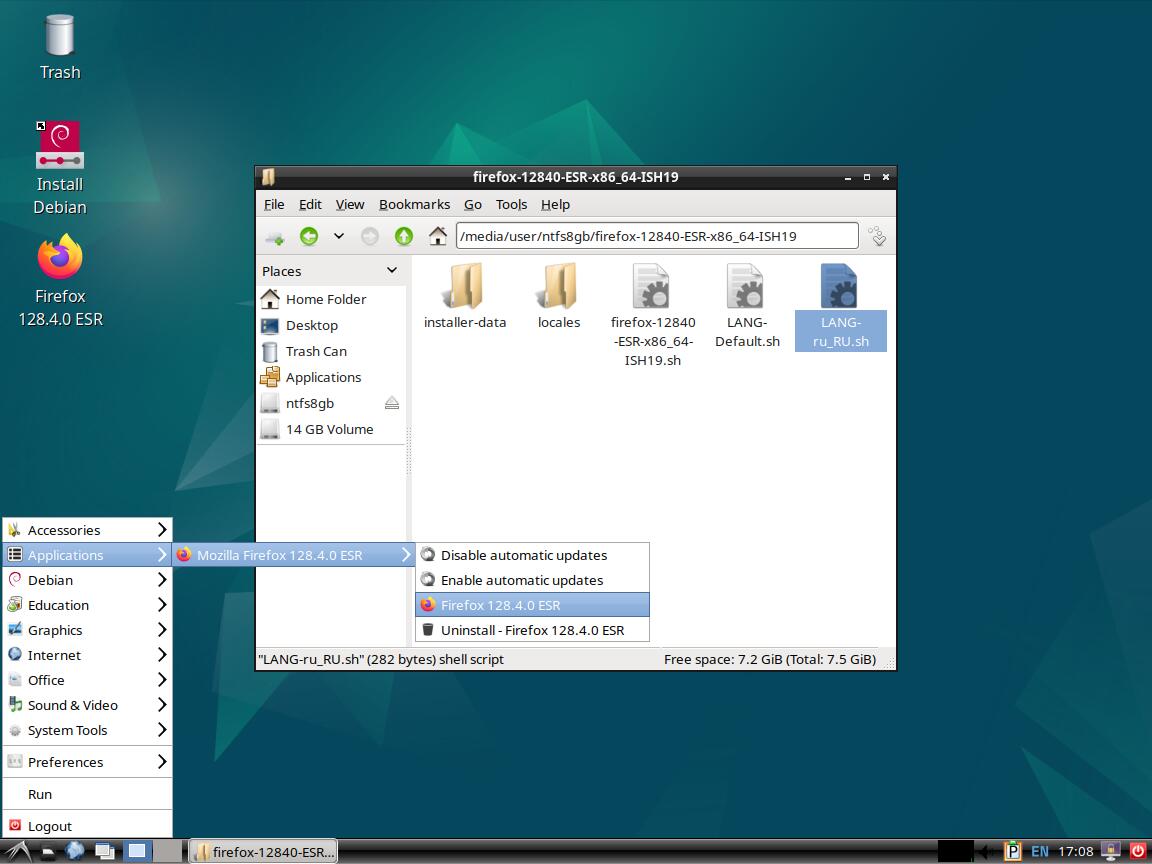Image resolution: width=1152 pixels, height=864 pixels.
Task: Select the installer-data folder
Action: (x=465, y=297)
